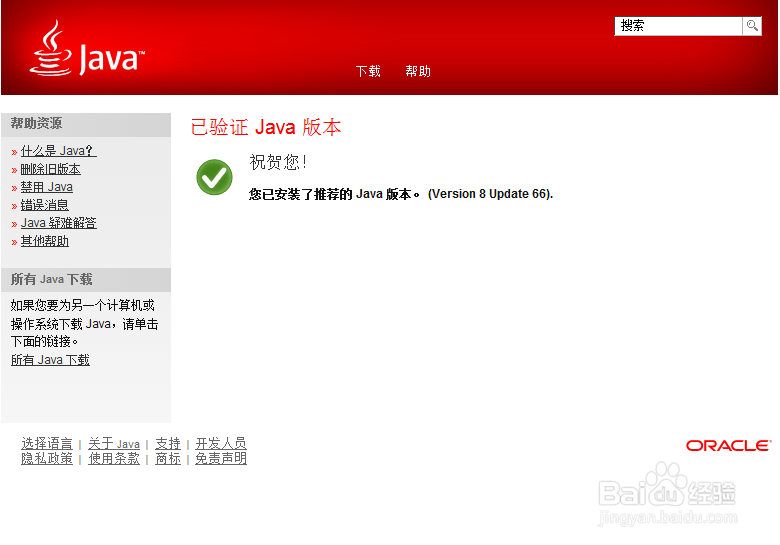Screen dimensions: 780x545
Task: Click 隐私政策 footer link
Action: tap(47, 458)
